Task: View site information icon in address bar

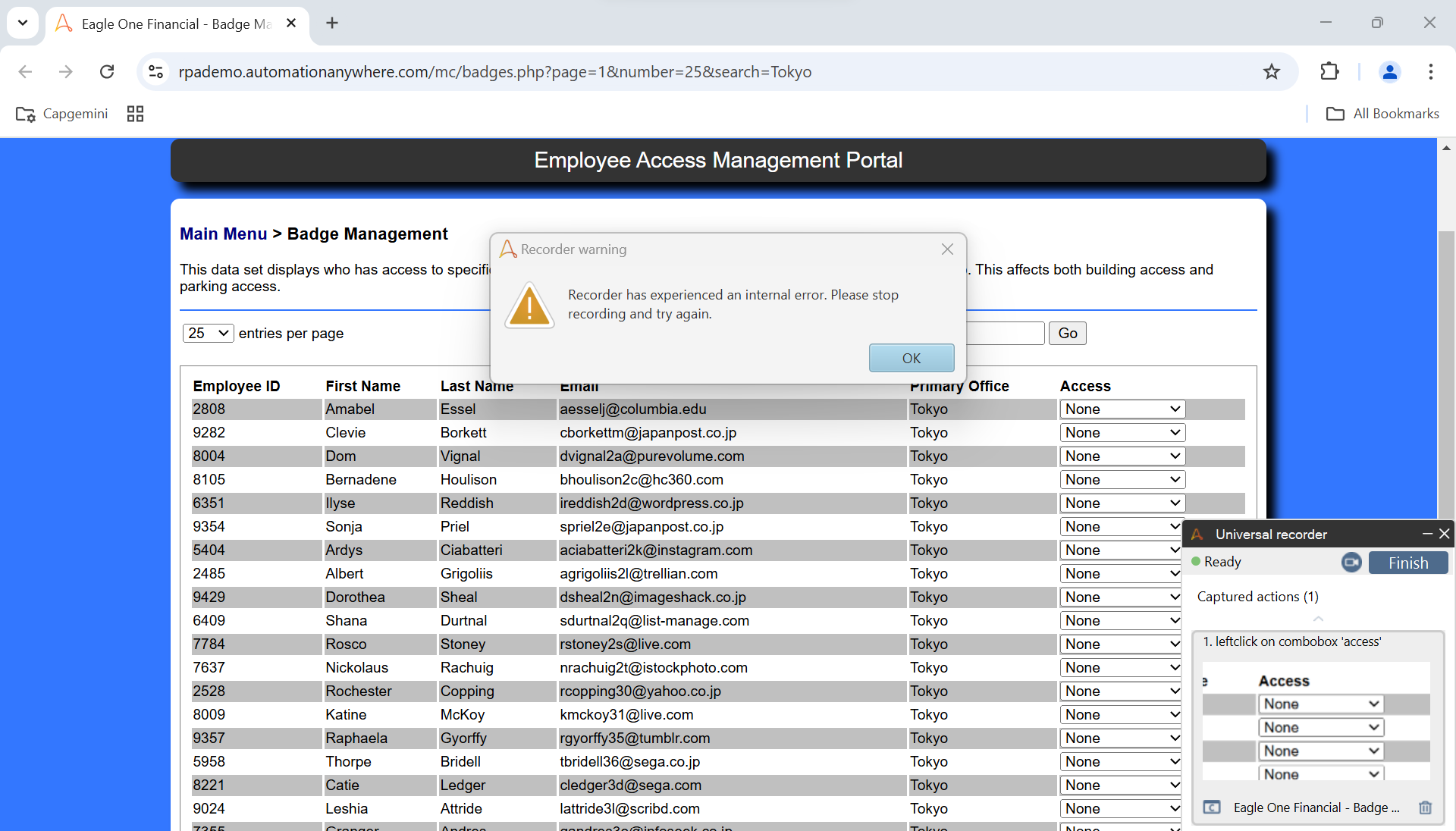Action: (x=156, y=72)
